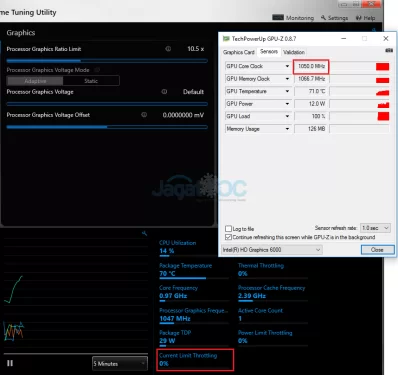Click the Graphics section heading
The height and width of the screenshot is (375, 398).
pos(21,33)
